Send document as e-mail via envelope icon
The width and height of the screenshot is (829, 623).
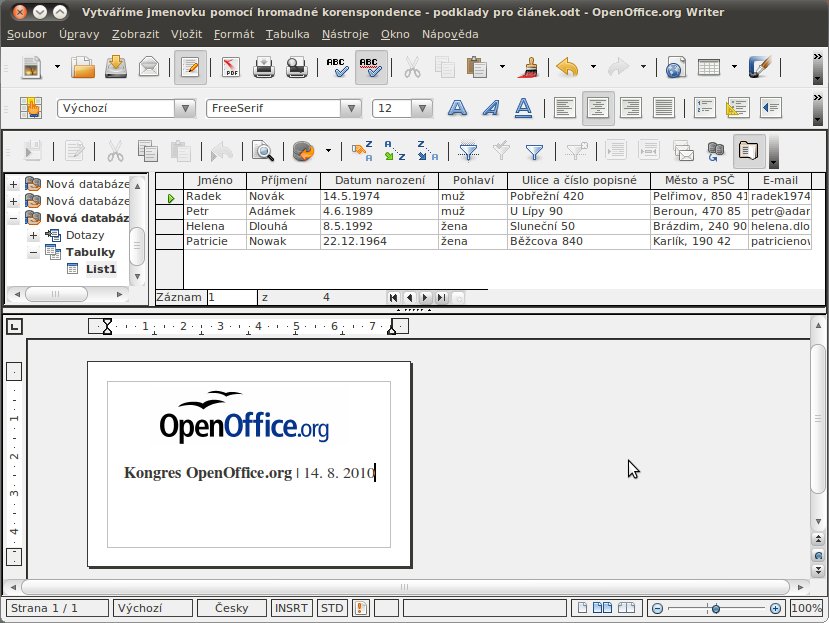(149, 68)
